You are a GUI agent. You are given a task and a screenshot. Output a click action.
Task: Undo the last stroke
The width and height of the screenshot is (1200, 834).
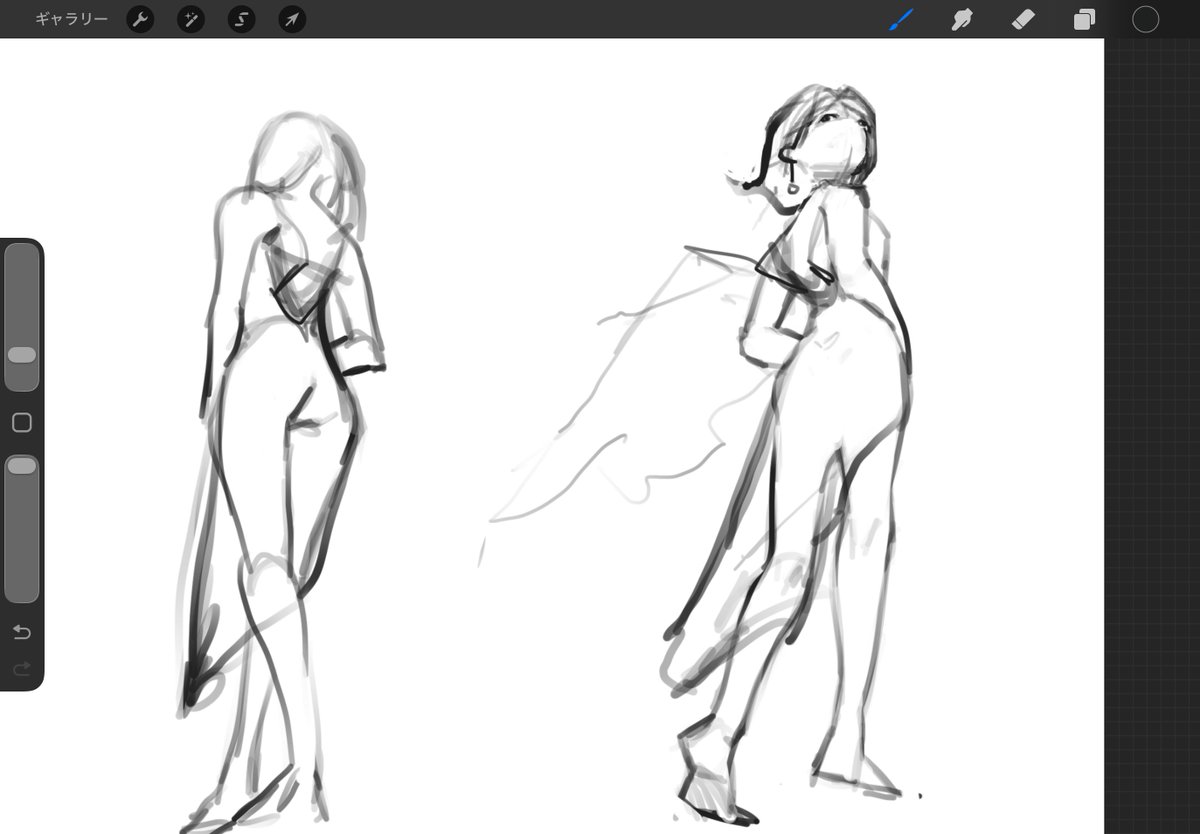tap(21, 632)
